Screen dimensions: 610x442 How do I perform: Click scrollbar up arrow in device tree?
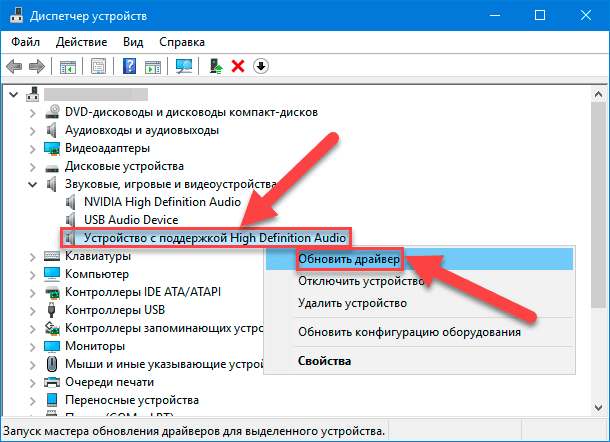[x=598, y=94]
